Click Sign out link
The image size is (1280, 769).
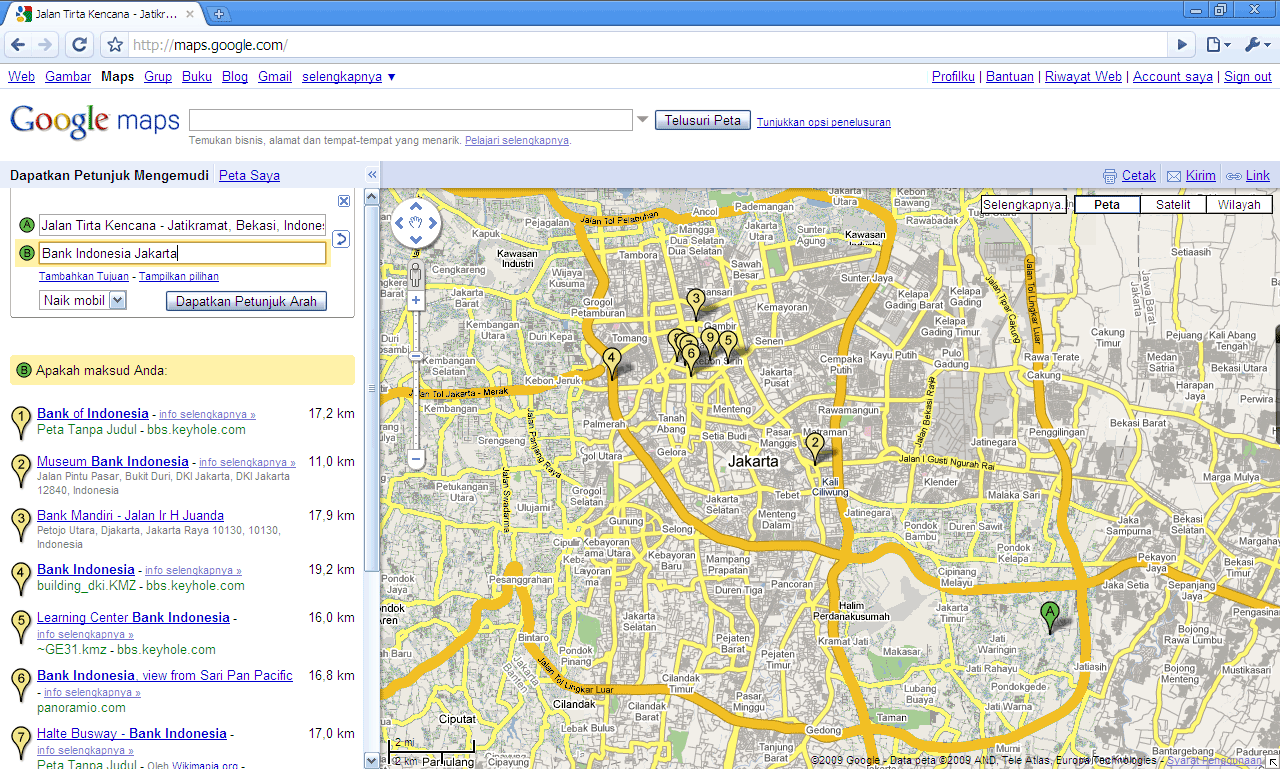(x=1248, y=77)
